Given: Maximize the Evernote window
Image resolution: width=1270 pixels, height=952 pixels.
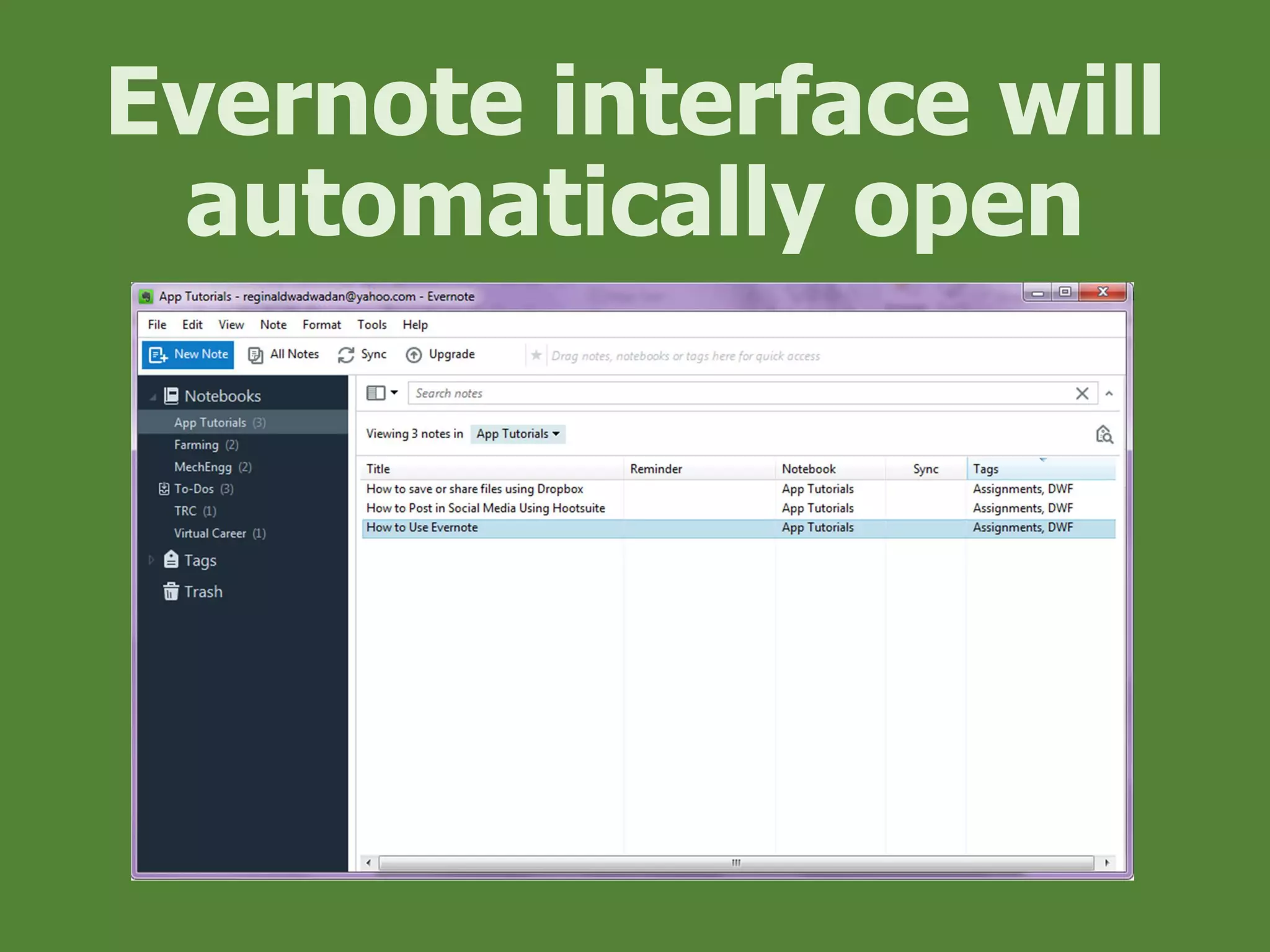Looking at the screenshot, I should [1065, 292].
